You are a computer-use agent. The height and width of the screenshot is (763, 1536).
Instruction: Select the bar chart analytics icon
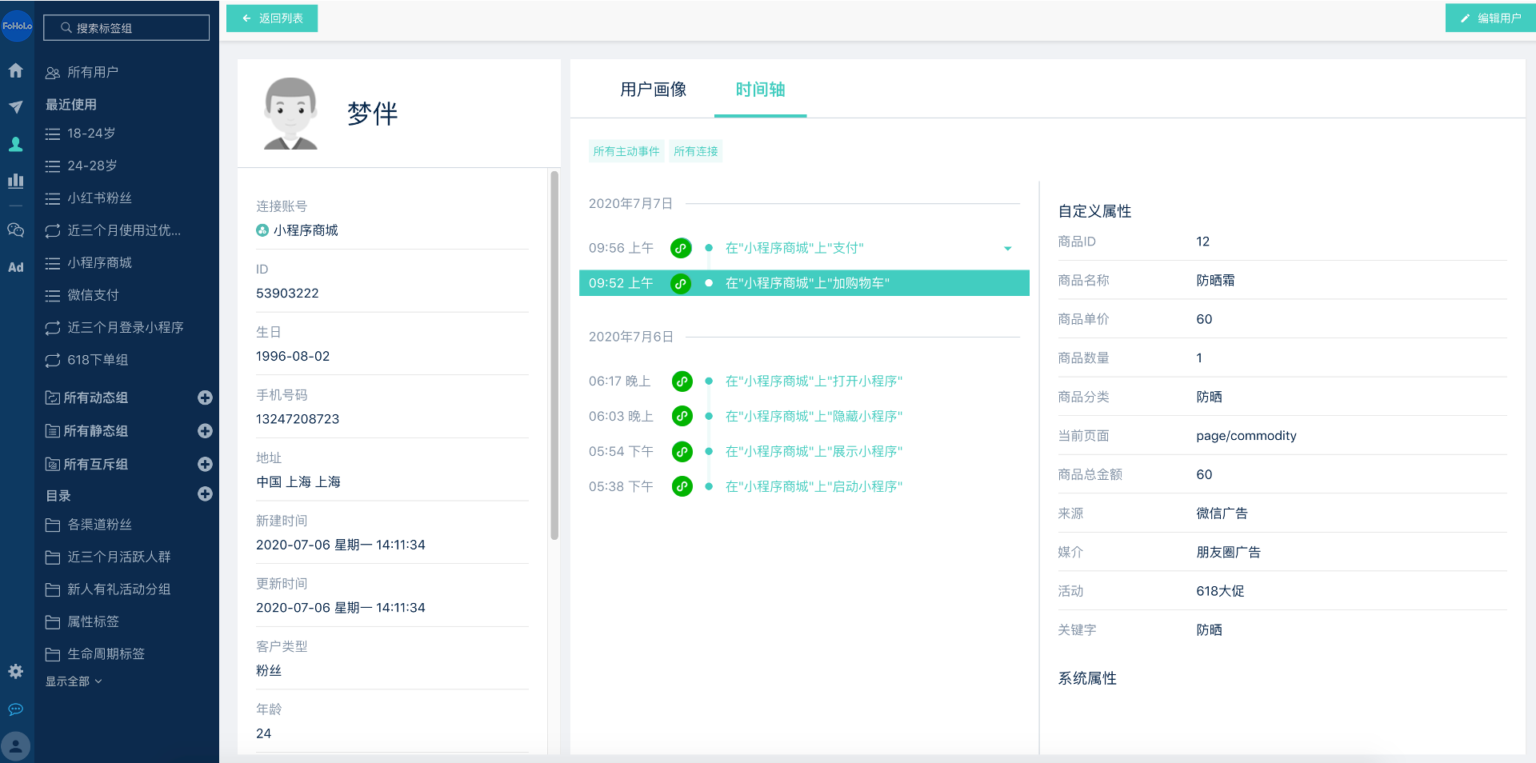click(x=16, y=181)
